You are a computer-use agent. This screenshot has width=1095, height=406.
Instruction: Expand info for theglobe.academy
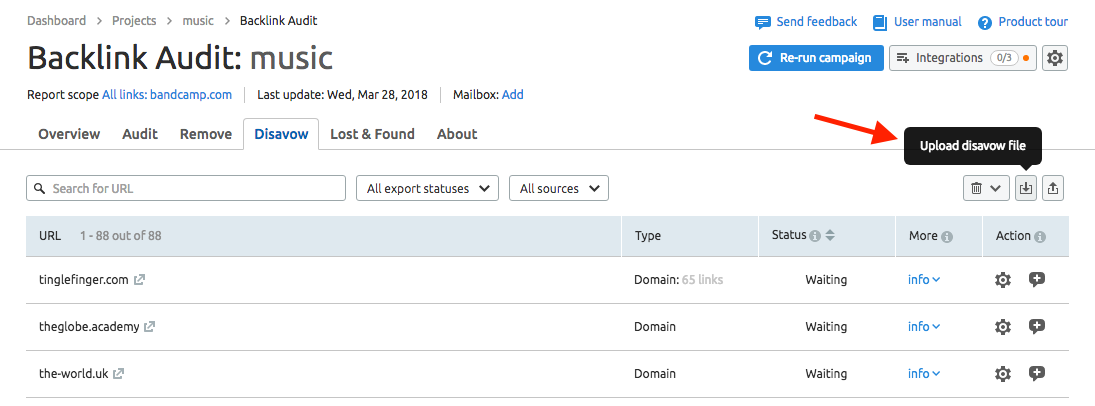click(924, 326)
